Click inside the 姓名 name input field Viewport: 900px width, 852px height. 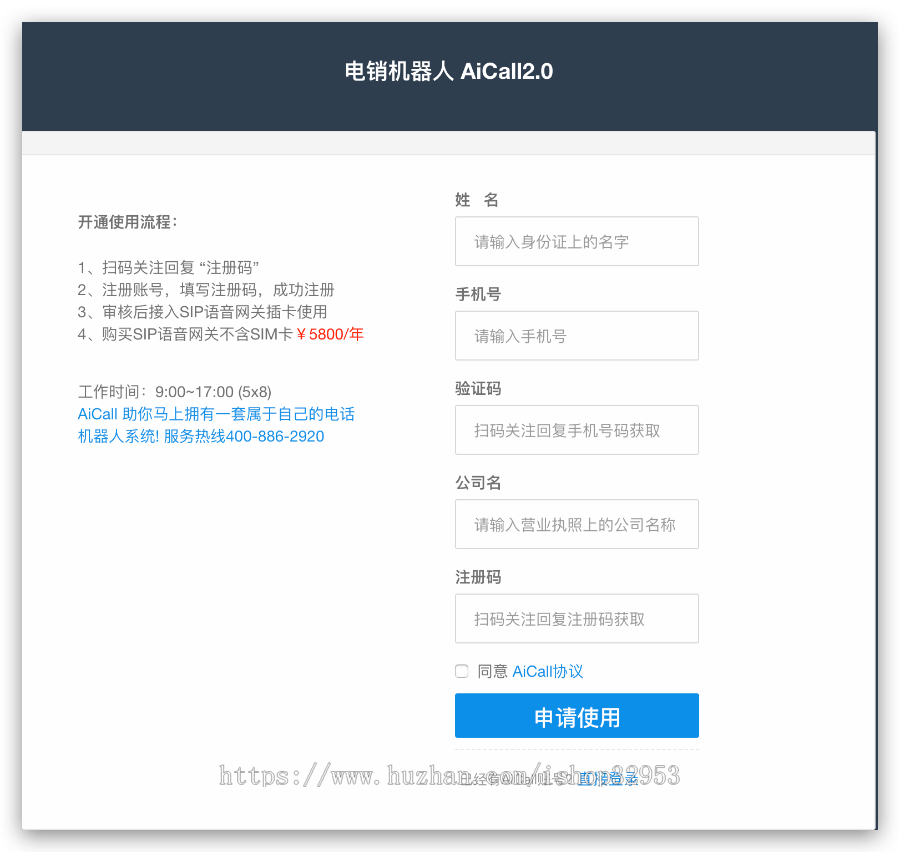coord(576,241)
